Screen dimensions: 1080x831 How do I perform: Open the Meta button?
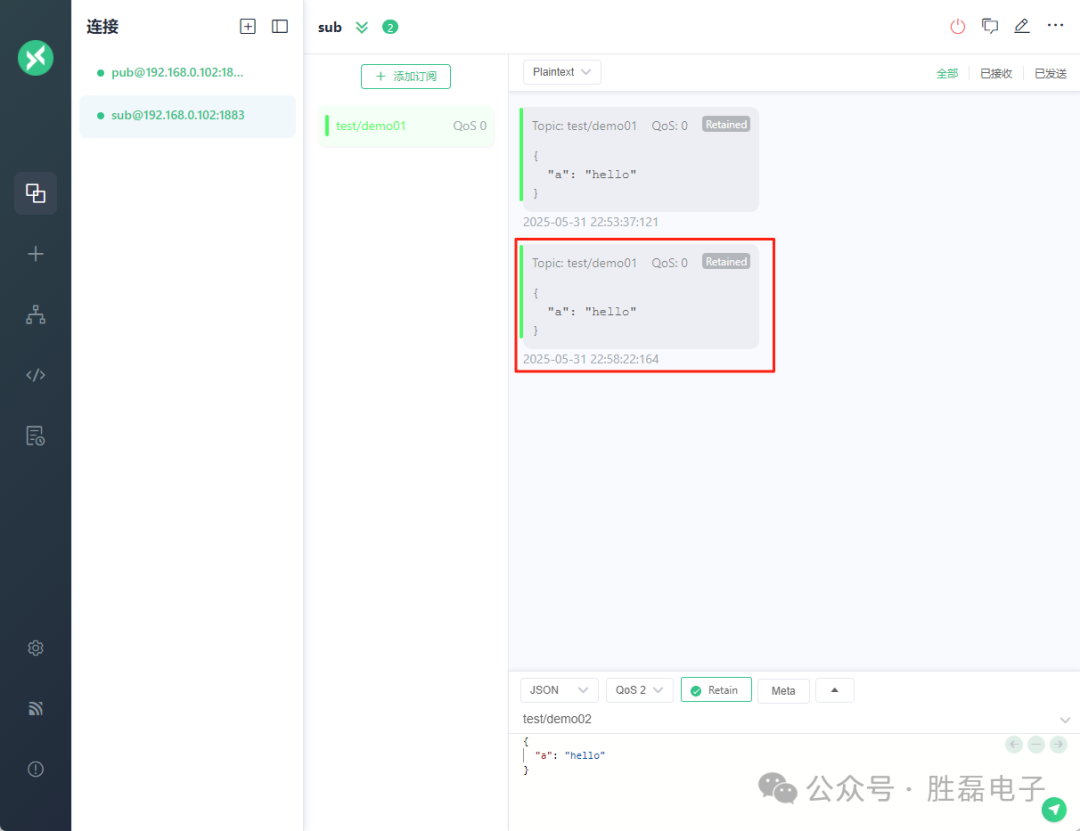[783, 690]
